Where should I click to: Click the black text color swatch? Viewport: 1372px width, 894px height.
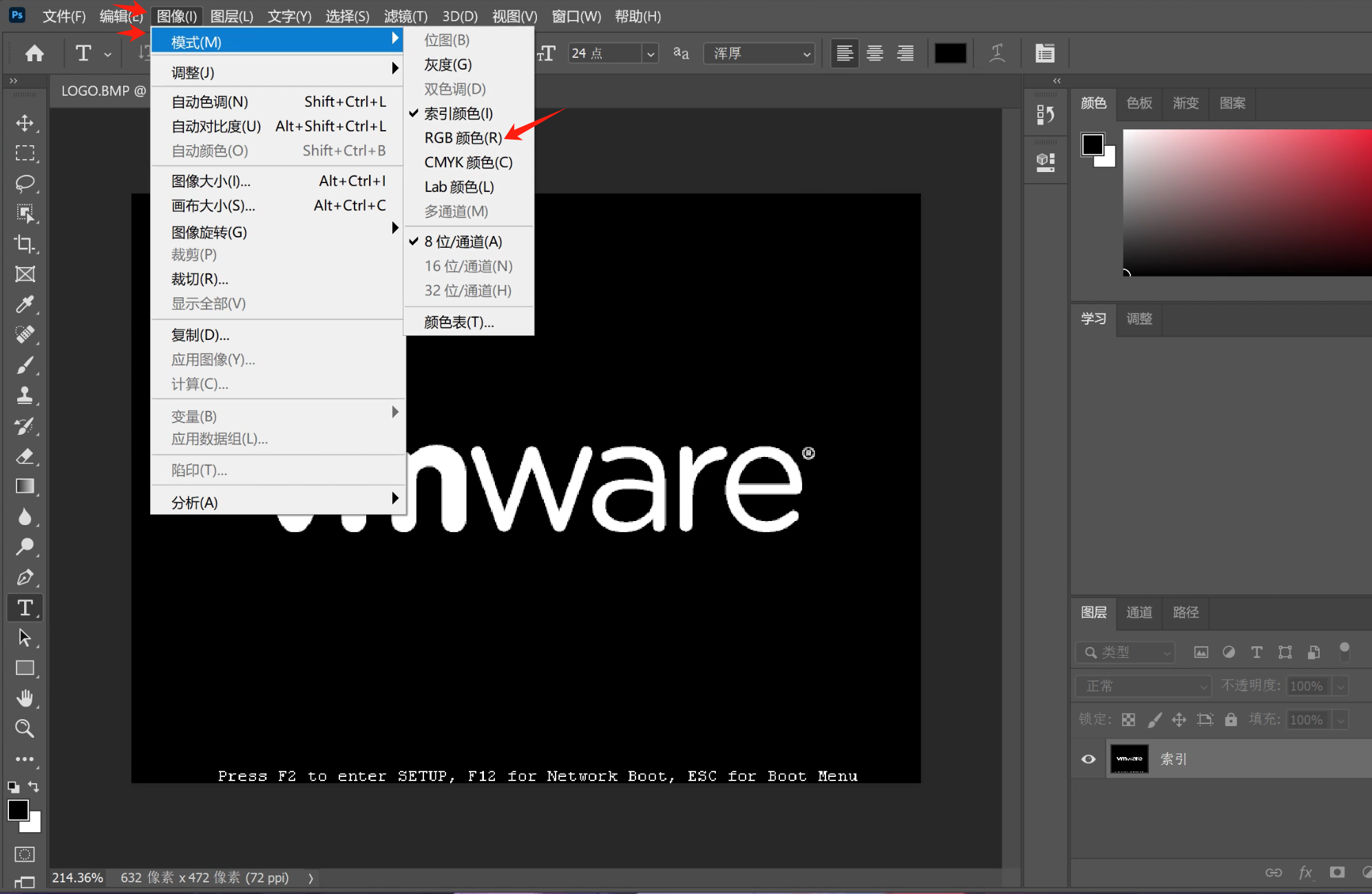click(950, 53)
